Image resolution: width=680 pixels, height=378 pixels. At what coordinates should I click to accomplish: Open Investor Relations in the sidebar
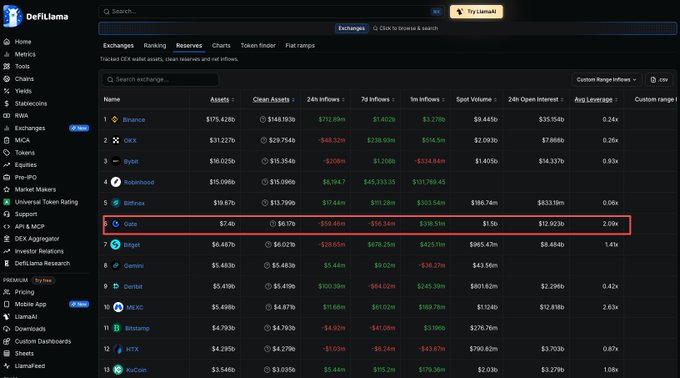pos(39,251)
